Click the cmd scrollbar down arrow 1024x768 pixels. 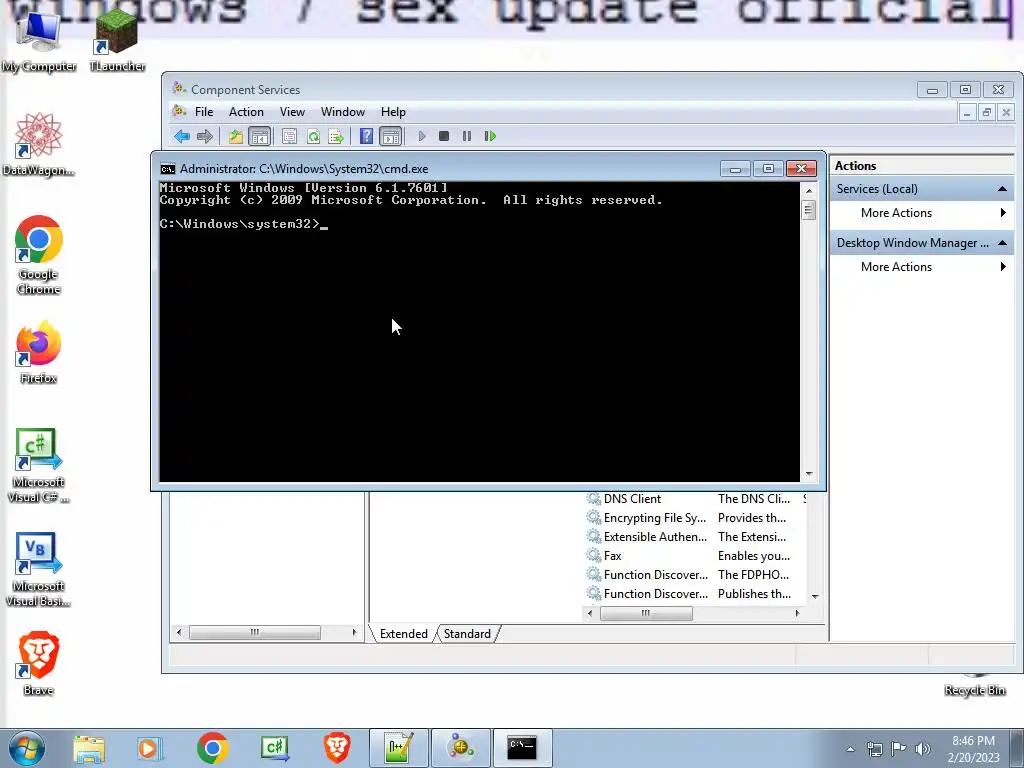click(x=809, y=474)
